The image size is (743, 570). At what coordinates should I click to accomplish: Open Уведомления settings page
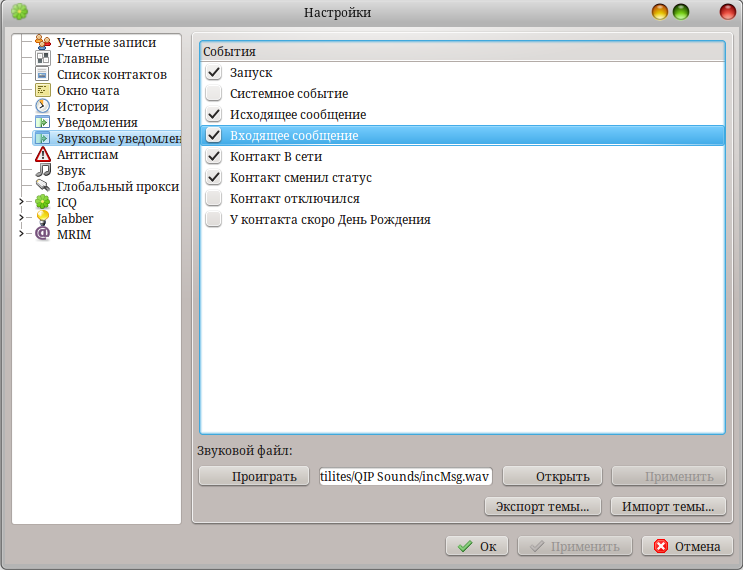[x=97, y=122]
